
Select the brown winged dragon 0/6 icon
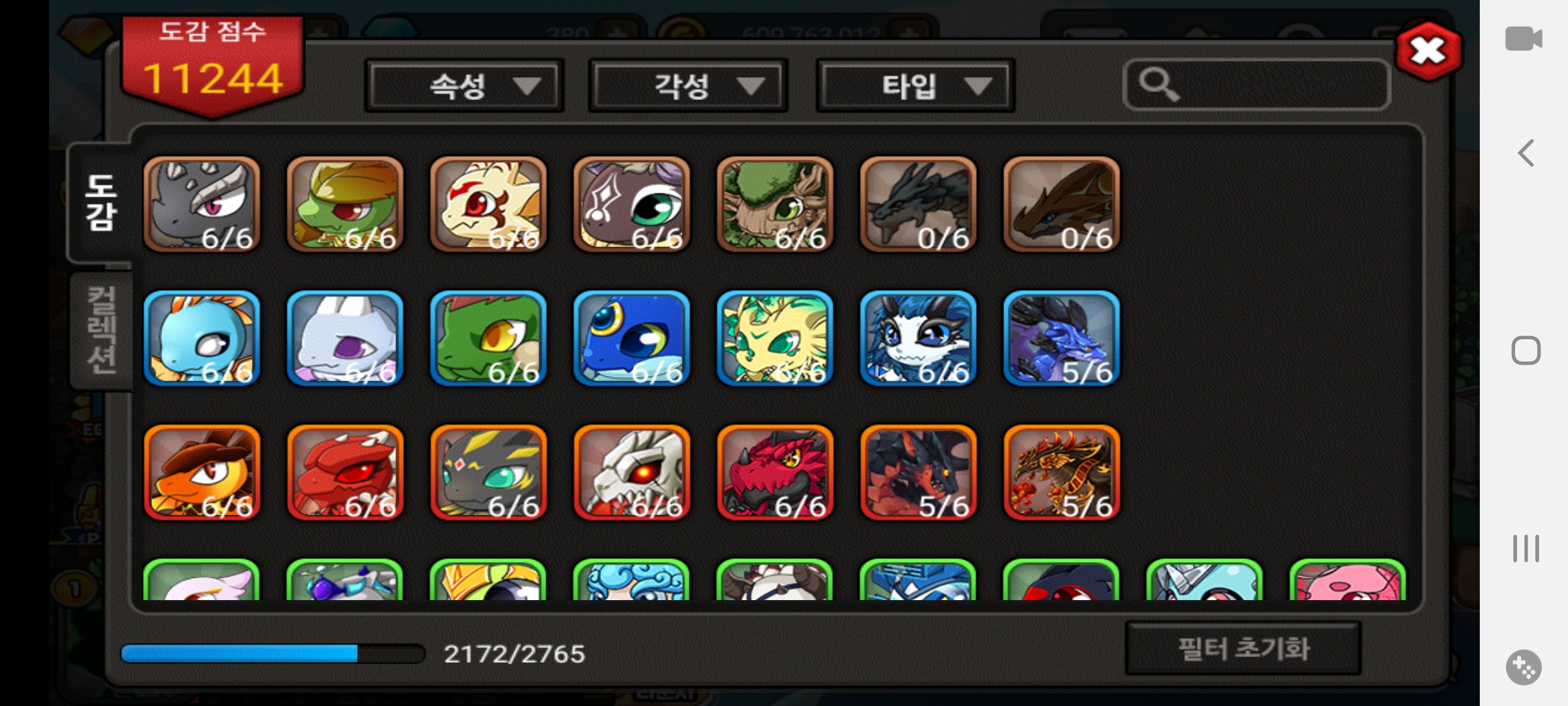1062,204
